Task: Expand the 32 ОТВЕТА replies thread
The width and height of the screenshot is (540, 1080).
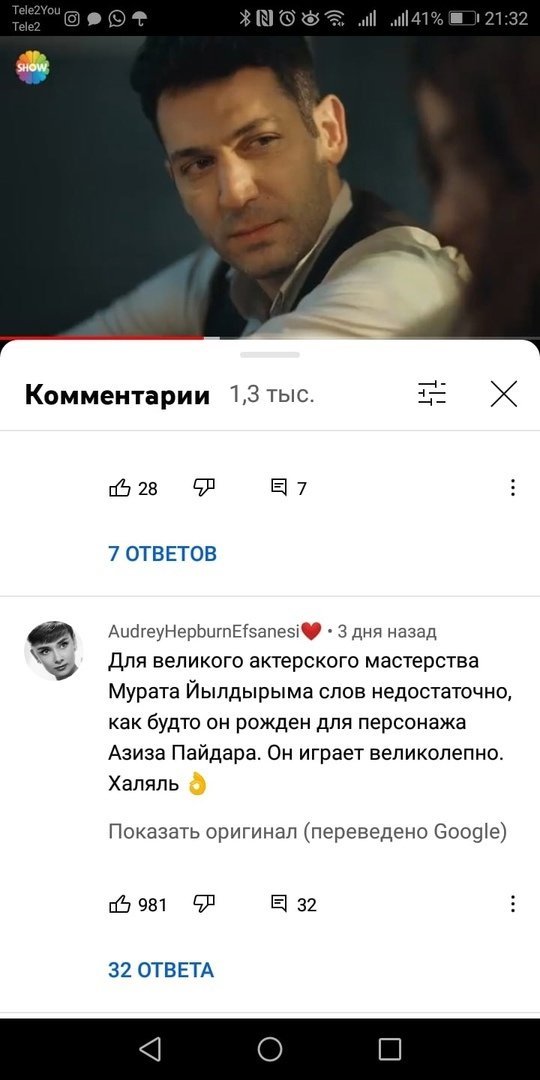Action: (x=161, y=970)
